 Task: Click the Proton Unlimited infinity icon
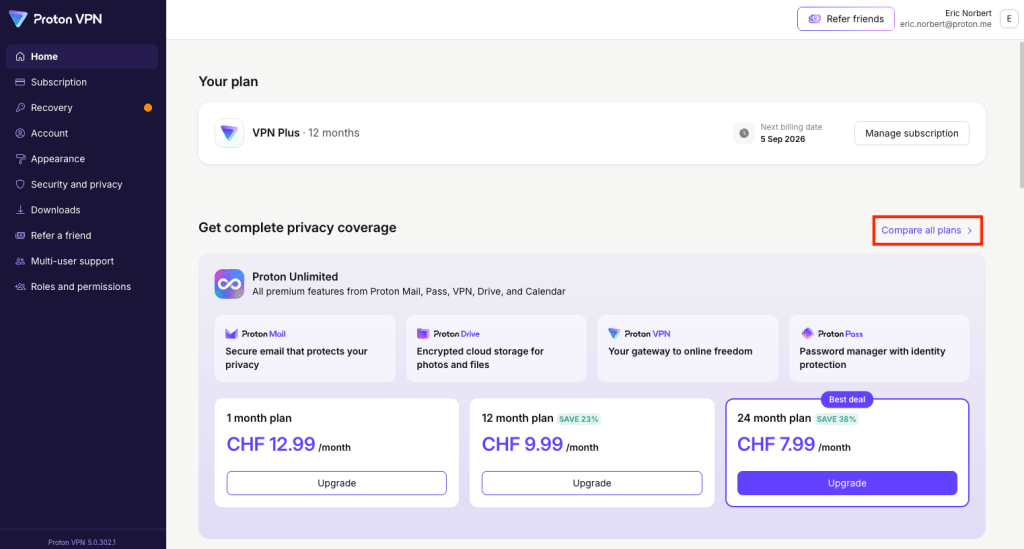(229, 284)
